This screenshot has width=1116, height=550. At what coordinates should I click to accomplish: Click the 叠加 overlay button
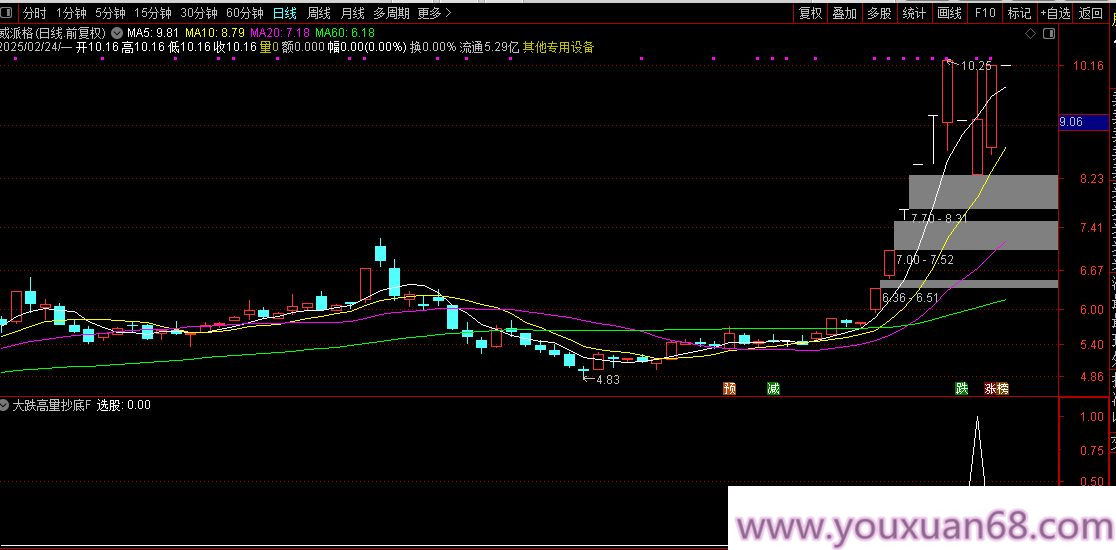tap(844, 13)
